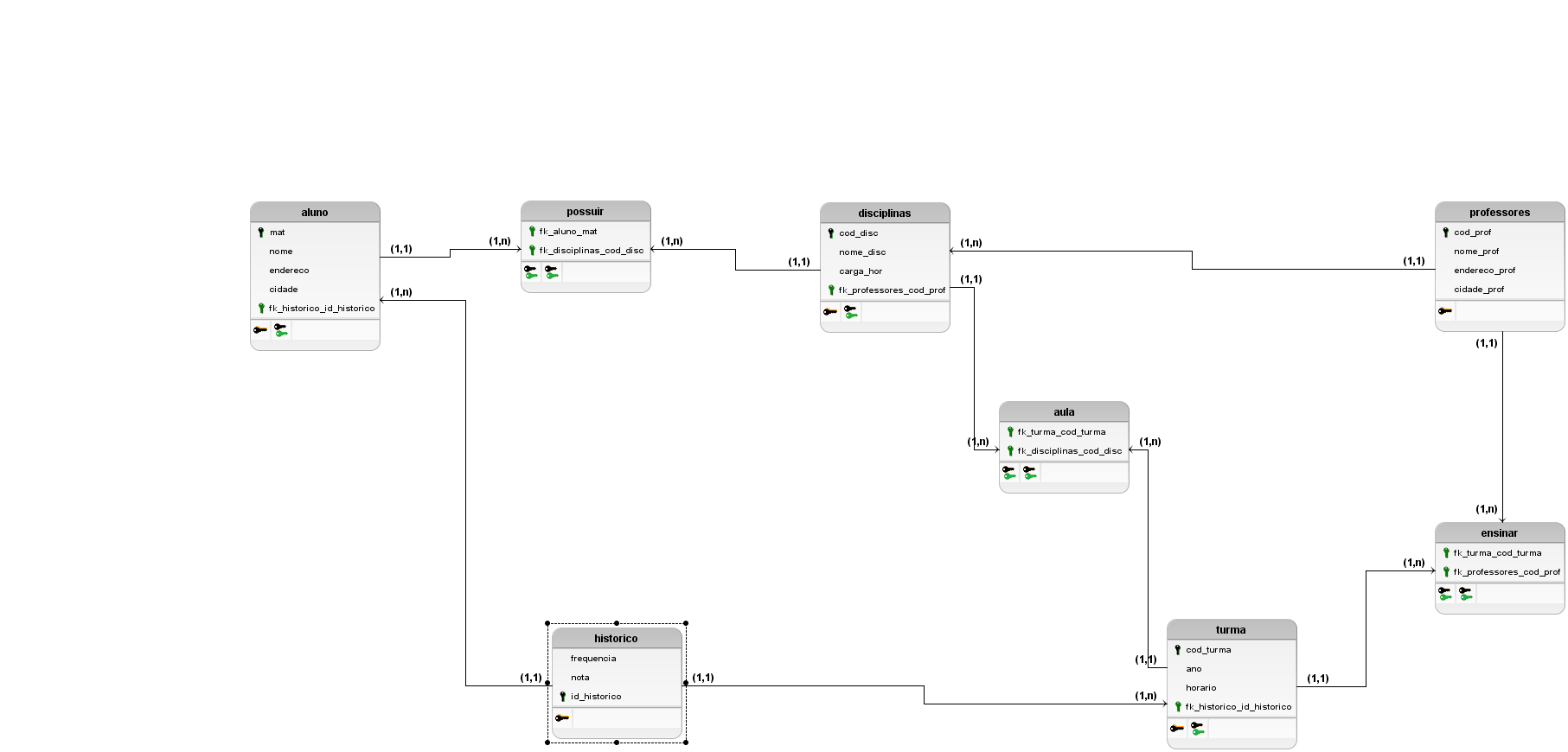Click the primary key footer icon in disciplinas
This screenshot has height=752, width=1568.
tap(830, 312)
